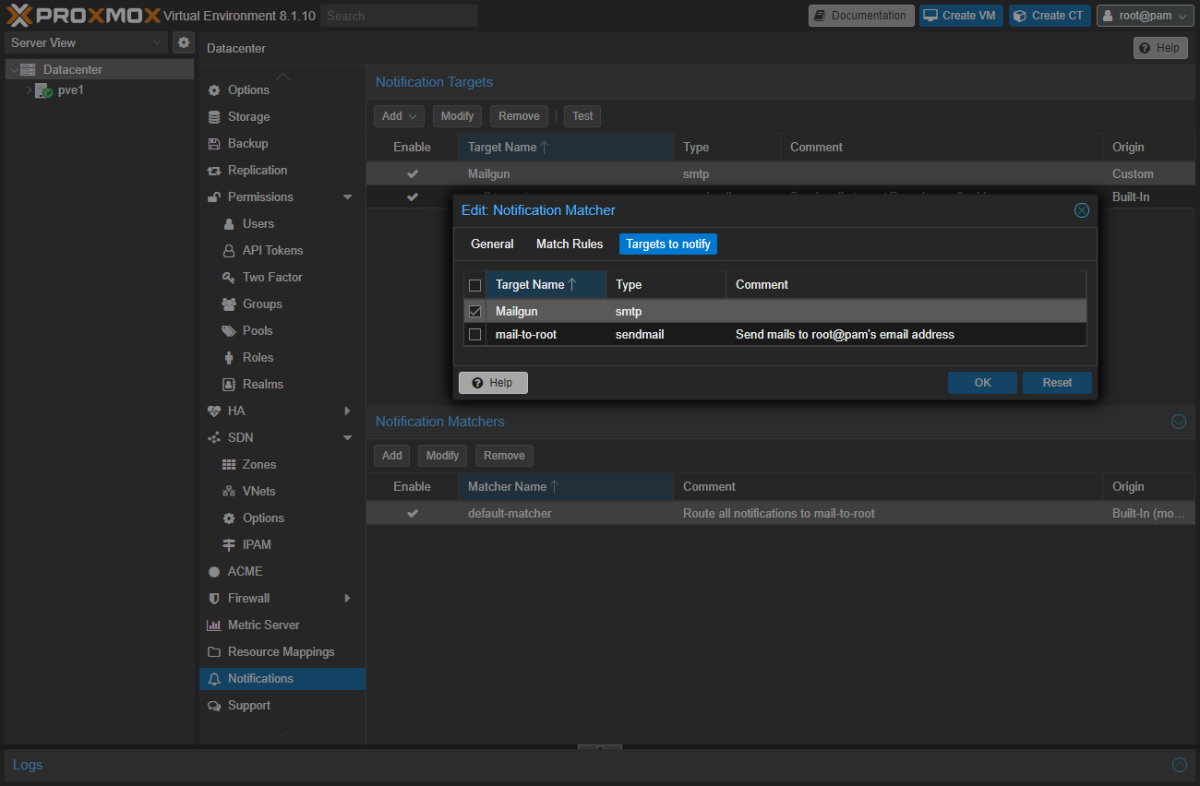Viewport: 1200px width, 786px height.
Task: Switch to the Match Rules tab
Action: 569,244
